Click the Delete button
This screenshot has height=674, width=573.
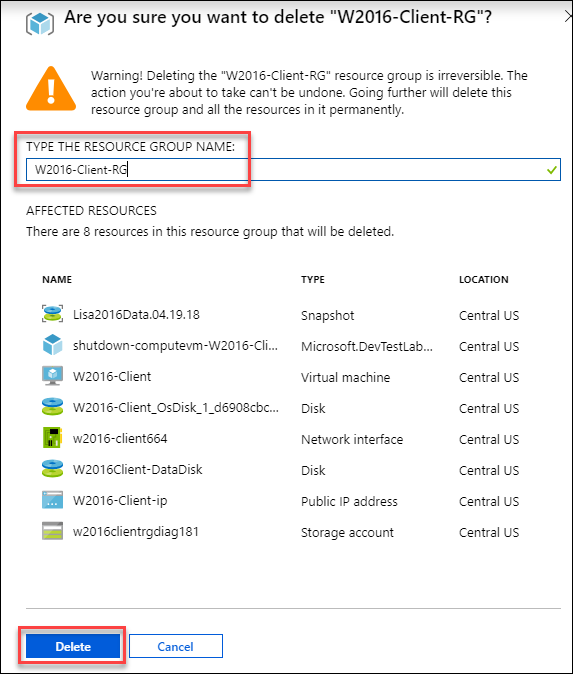(73, 646)
